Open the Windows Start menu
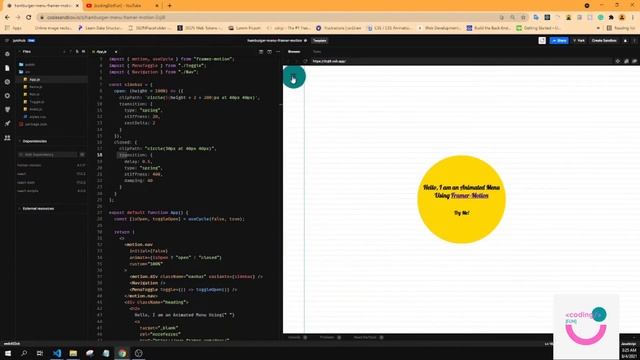640x360 pixels. [8, 353]
